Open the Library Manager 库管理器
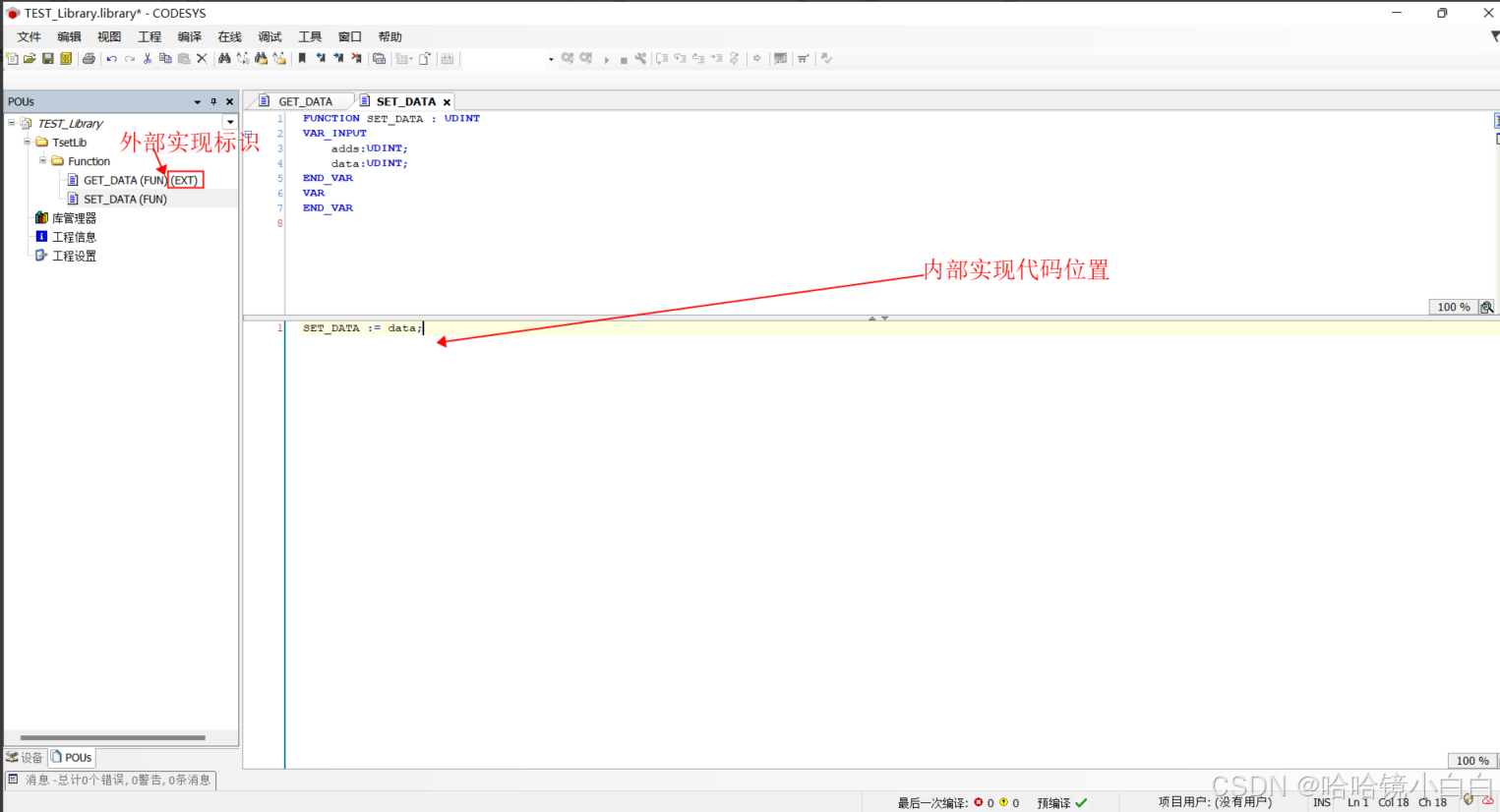 click(x=76, y=217)
